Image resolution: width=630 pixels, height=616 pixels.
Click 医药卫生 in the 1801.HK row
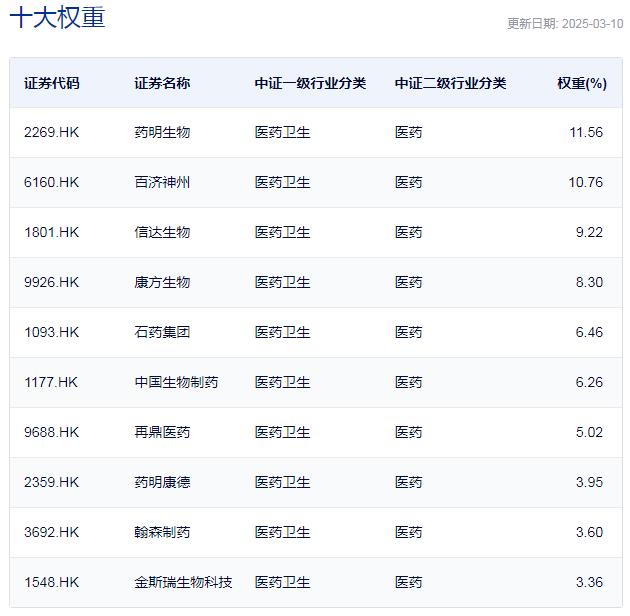(282, 232)
